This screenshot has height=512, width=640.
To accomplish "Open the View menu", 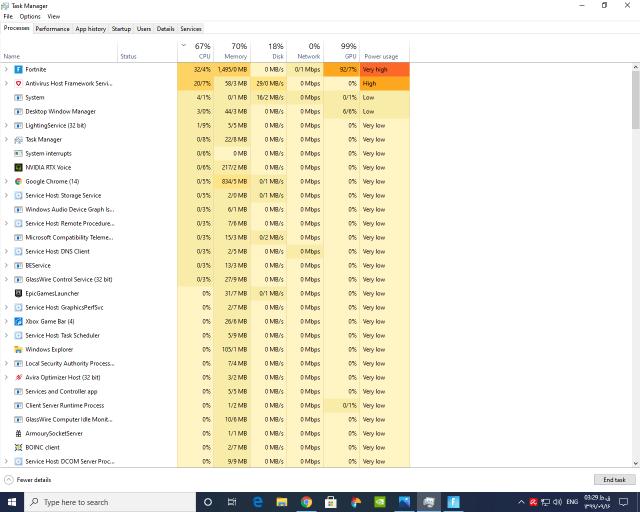I will [x=53, y=17].
